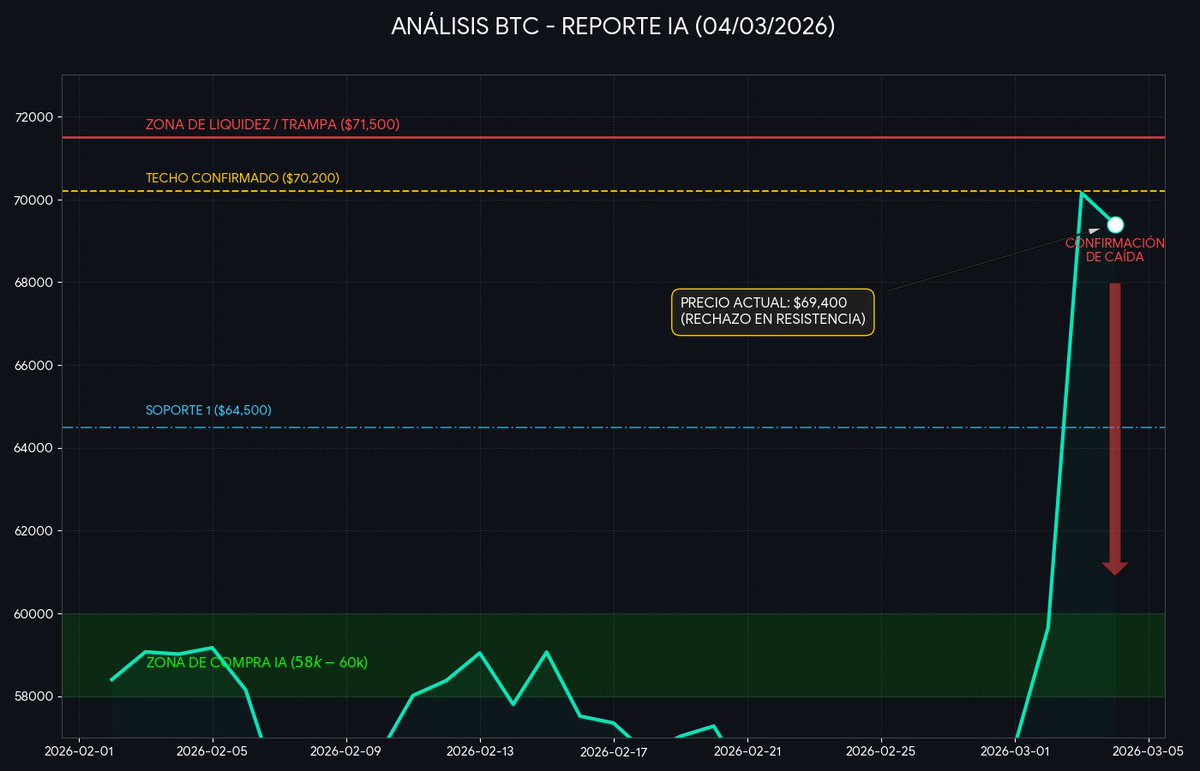The image size is (1200, 771).
Task: Click the 68000 y-axis label
Action: [35, 283]
